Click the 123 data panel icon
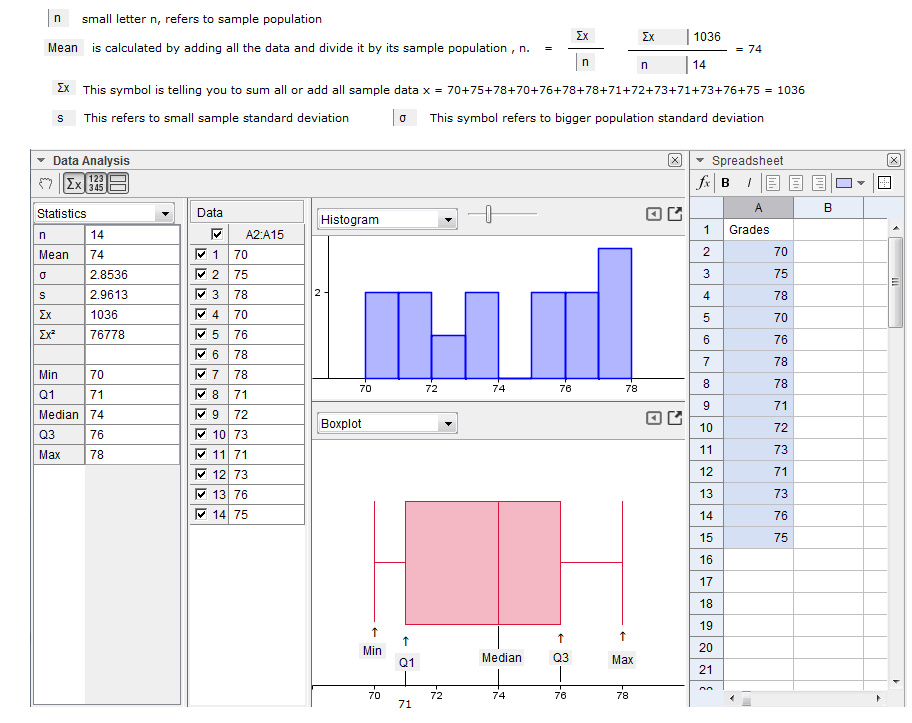912x723 pixels. (x=97, y=183)
